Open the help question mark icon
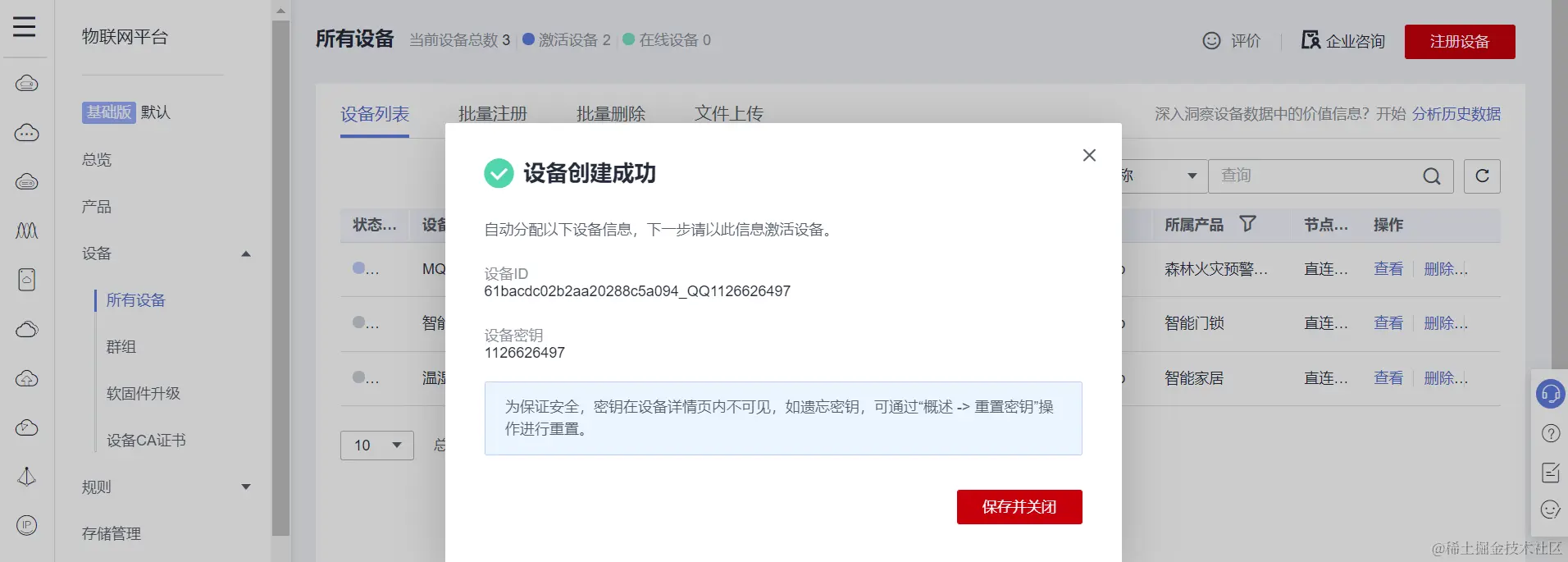This screenshot has width=1568, height=562. pyautogui.click(x=1550, y=433)
